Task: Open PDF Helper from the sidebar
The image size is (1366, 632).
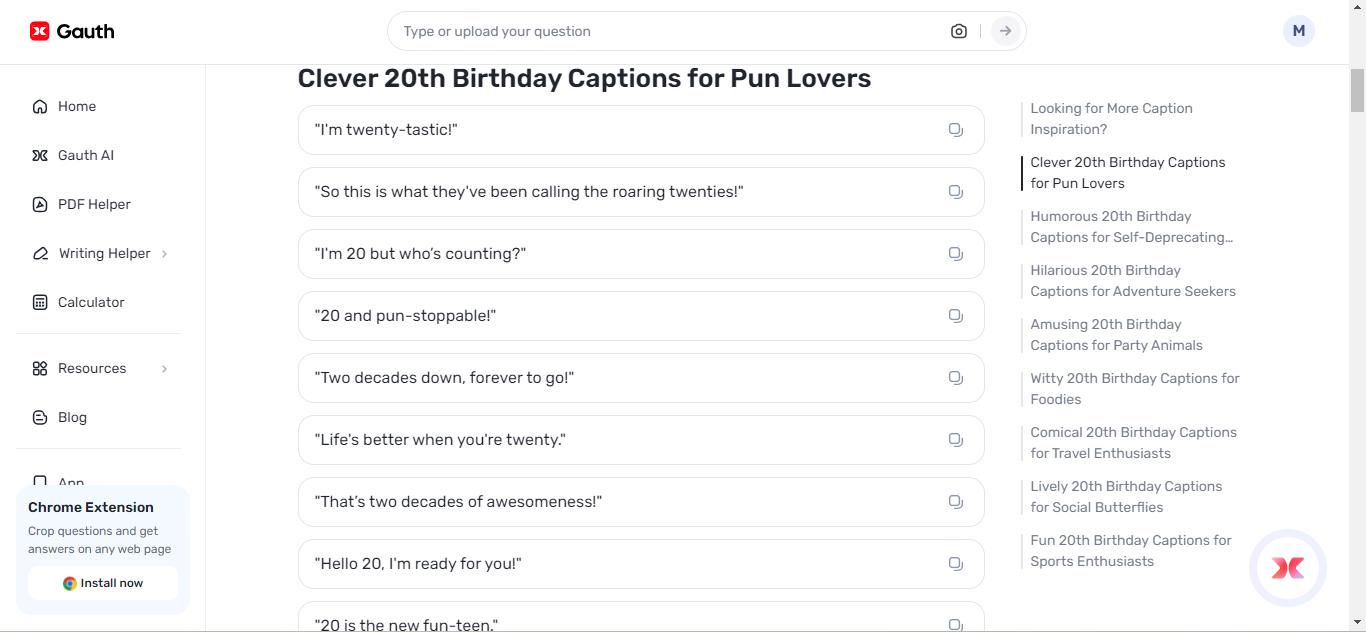Action: pos(39,204)
